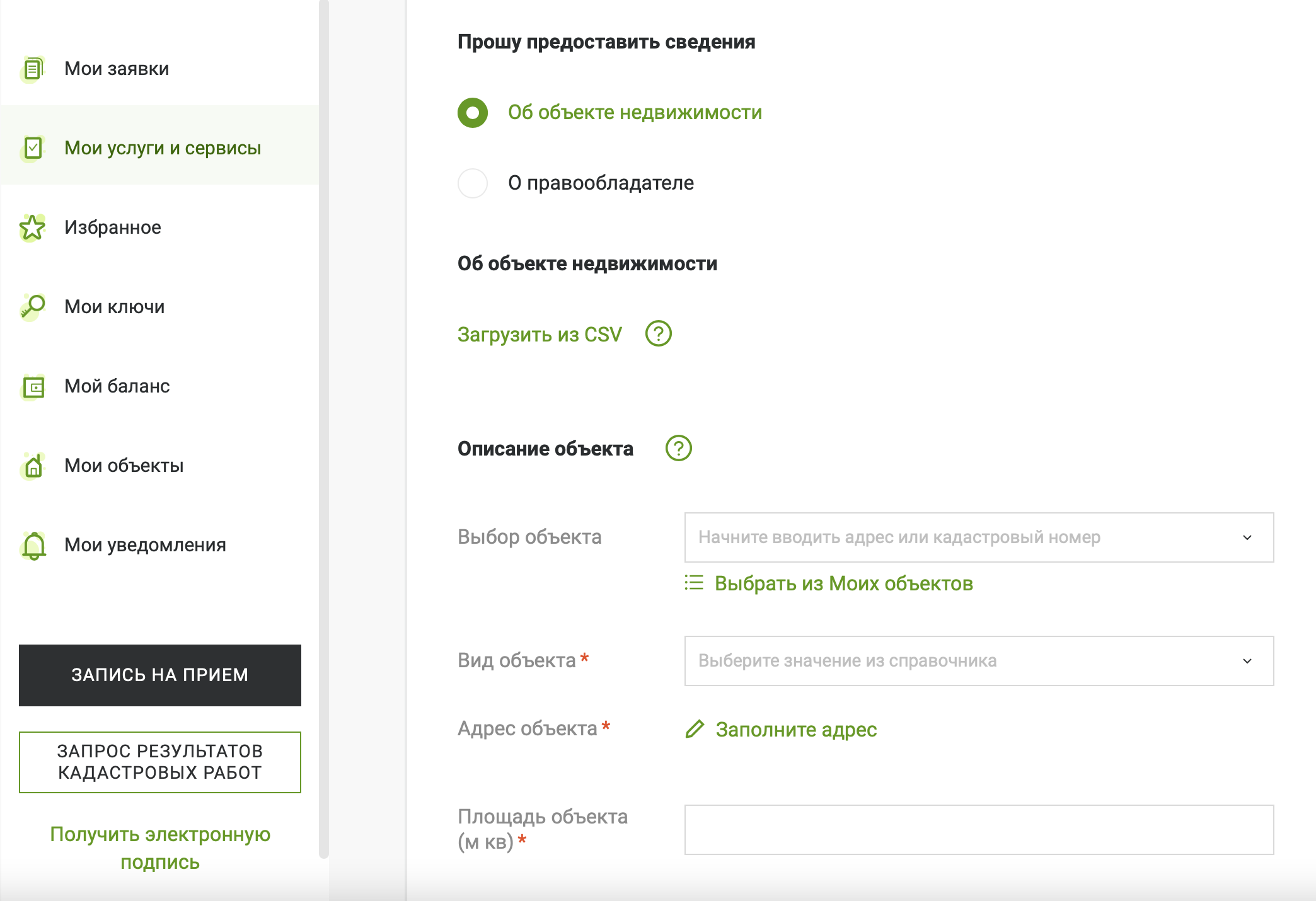Open Мои объекты section
1316x901 pixels.
tap(159, 466)
